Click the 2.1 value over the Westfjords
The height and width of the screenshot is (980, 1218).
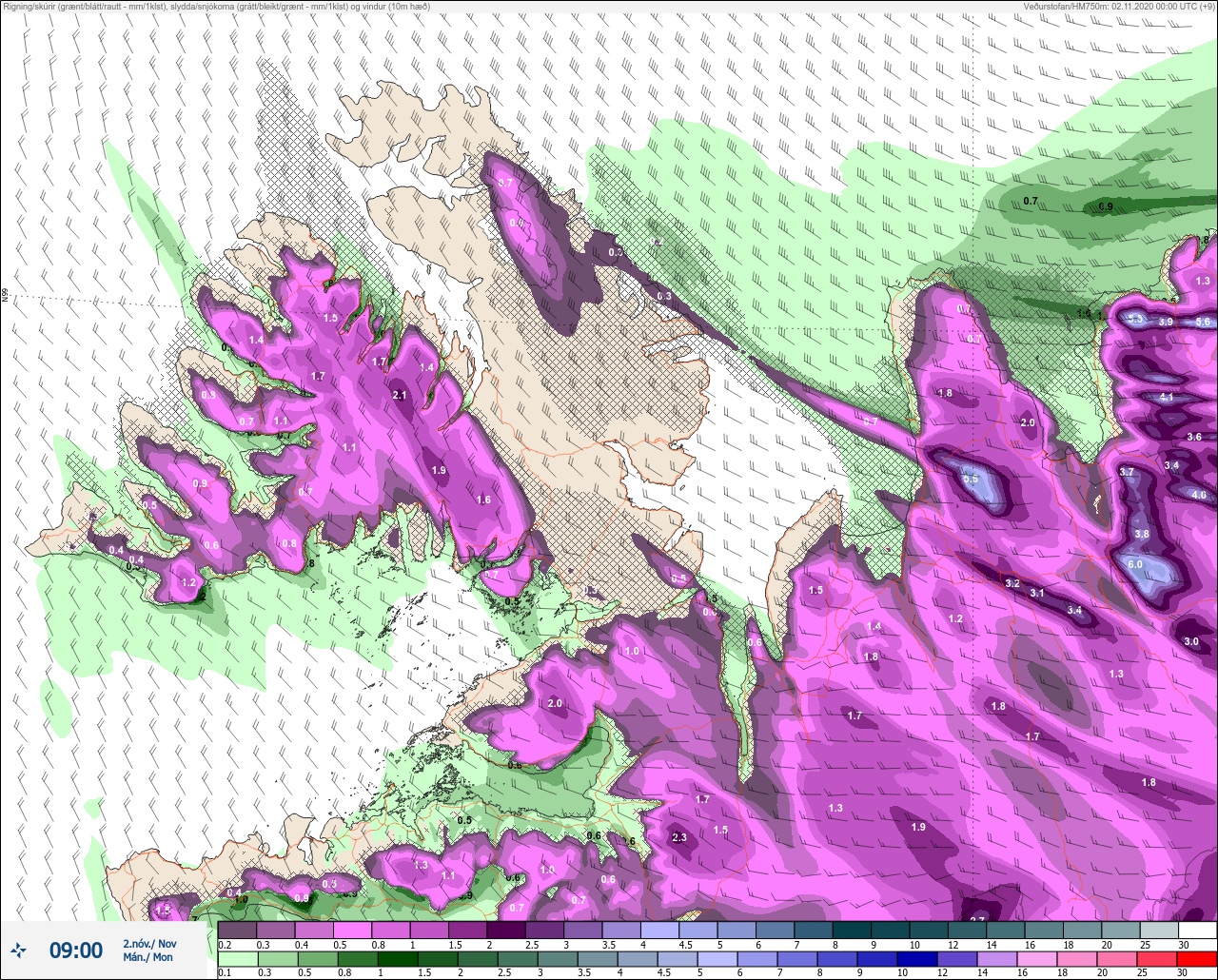[x=400, y=396]
